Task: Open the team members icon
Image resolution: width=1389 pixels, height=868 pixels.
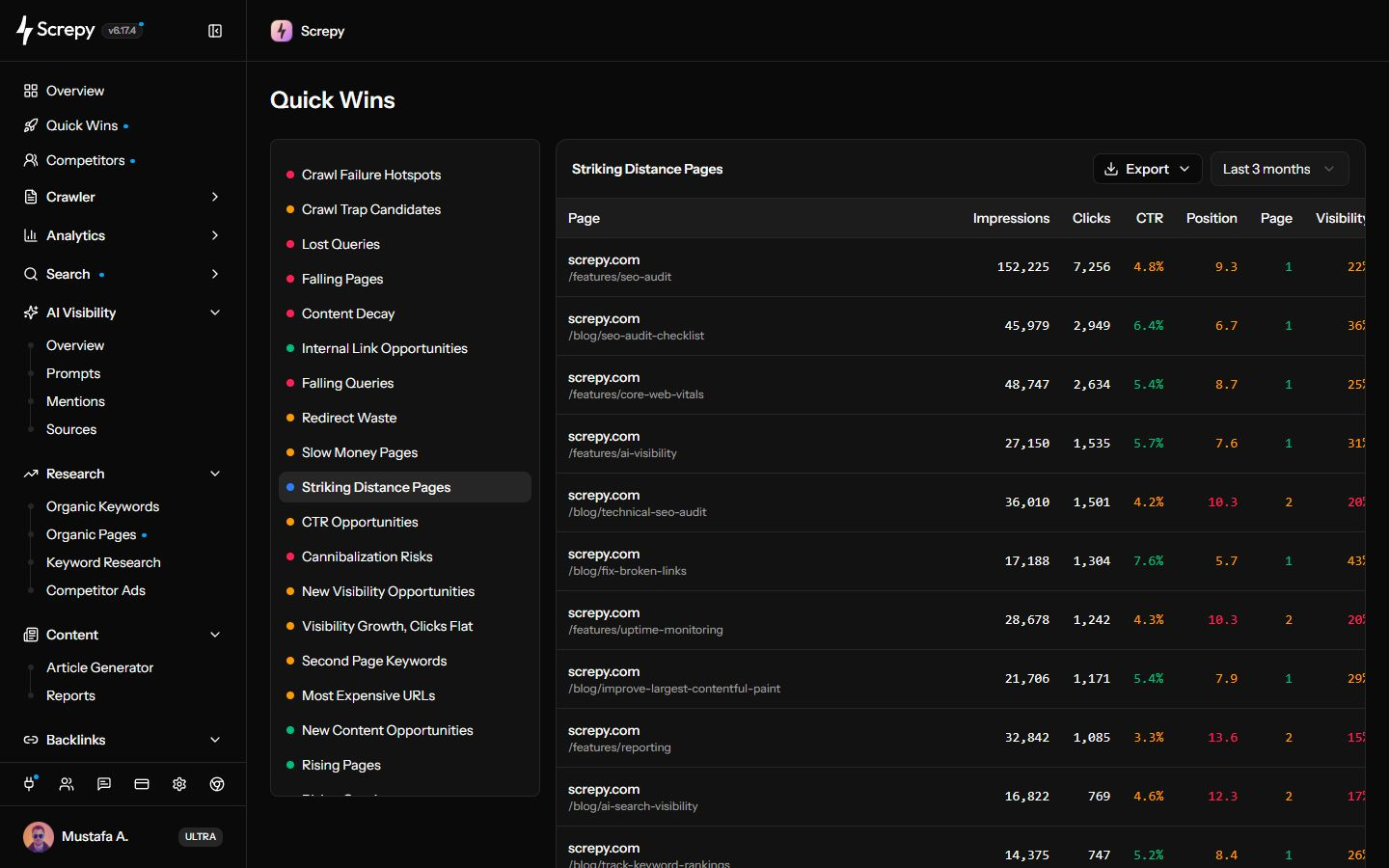Action: point(67,784)
